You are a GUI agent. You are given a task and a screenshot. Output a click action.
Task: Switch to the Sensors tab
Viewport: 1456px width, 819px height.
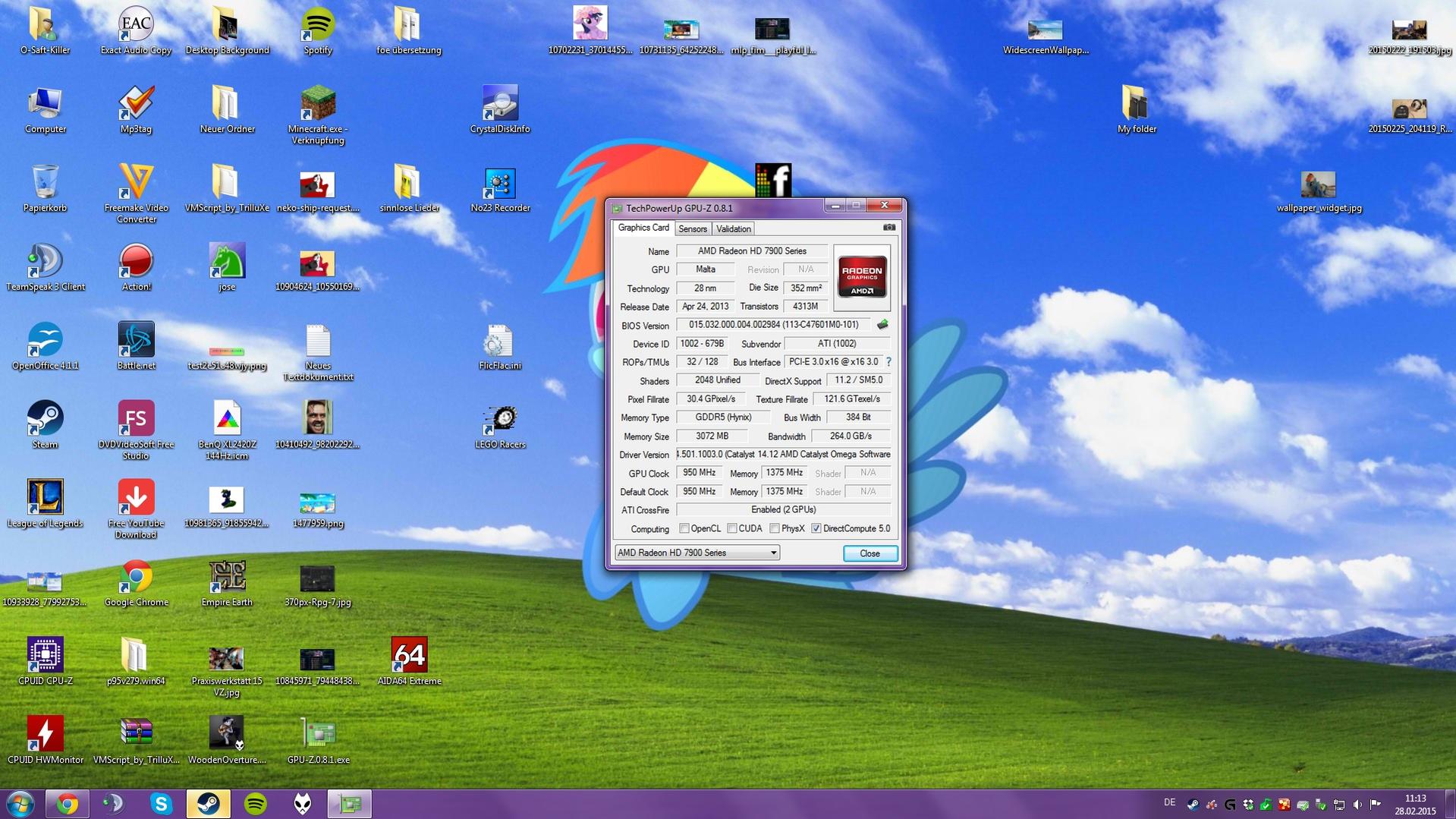tap(693, 228)
